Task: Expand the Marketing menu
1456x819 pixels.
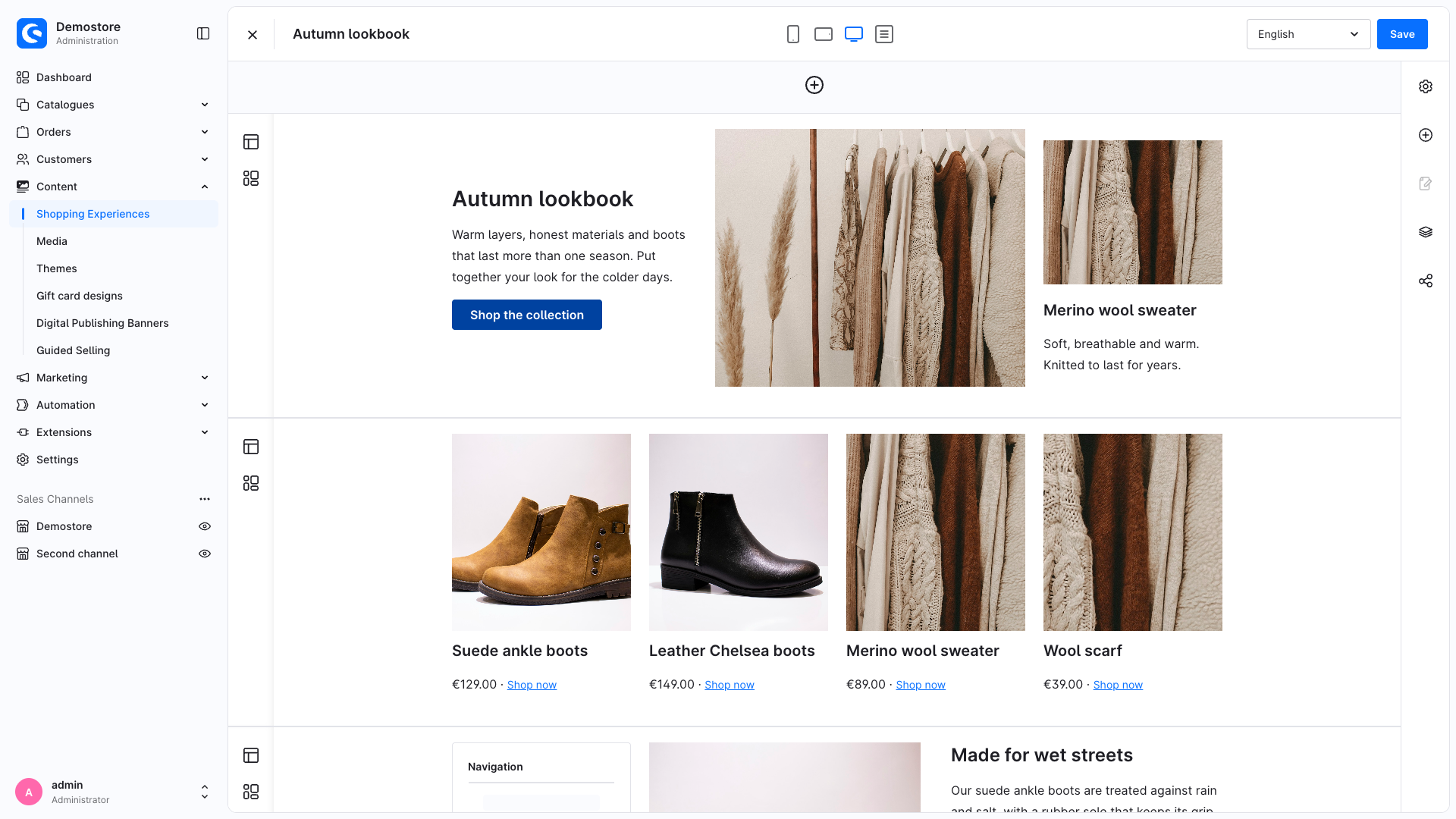Action: [114, 378]
